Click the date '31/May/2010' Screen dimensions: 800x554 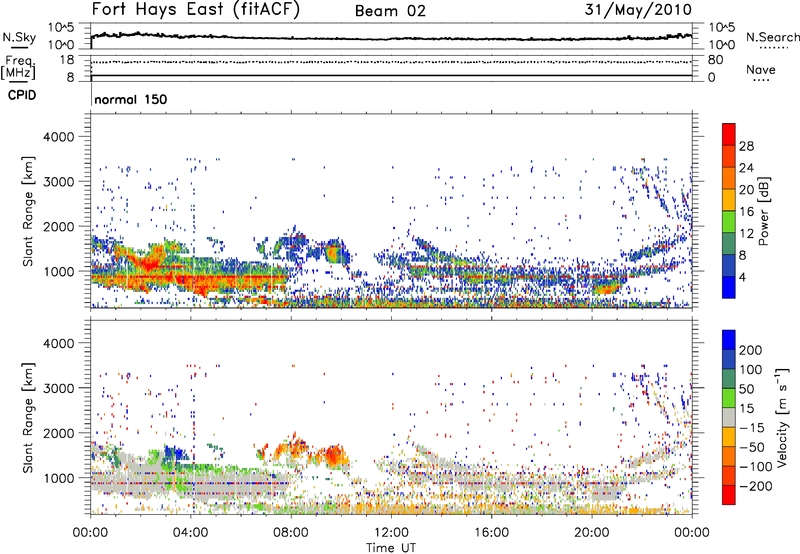pos(638,10)
